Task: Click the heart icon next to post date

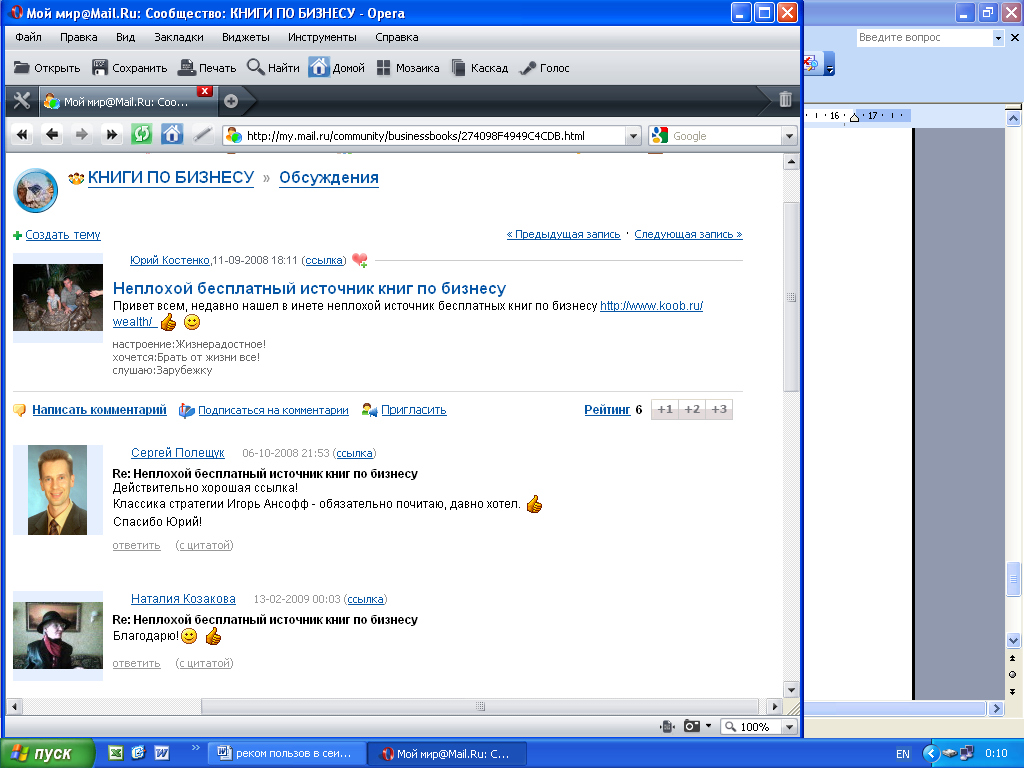Action: [x=359, y=260]
